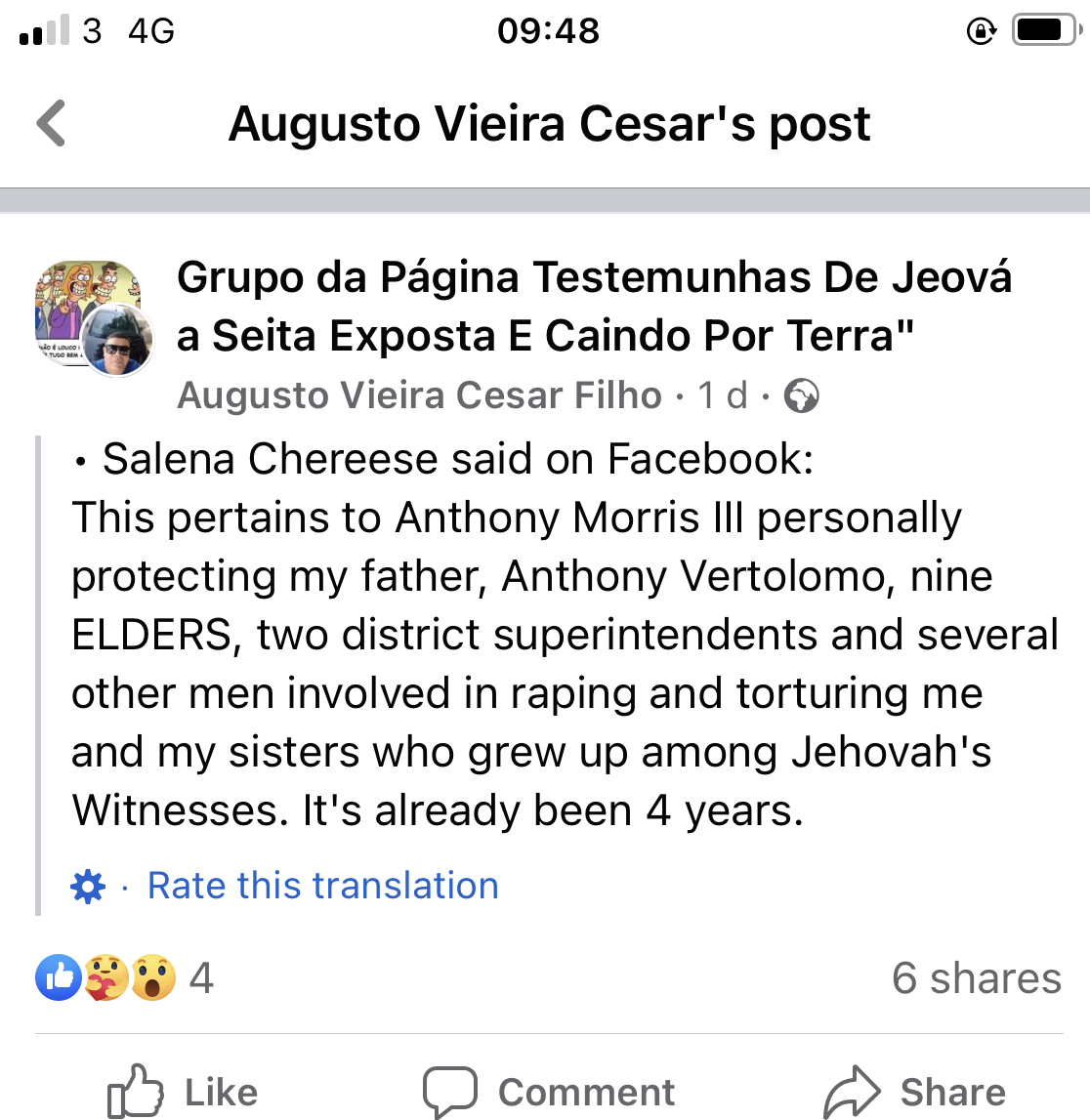Share this post

915,1092
